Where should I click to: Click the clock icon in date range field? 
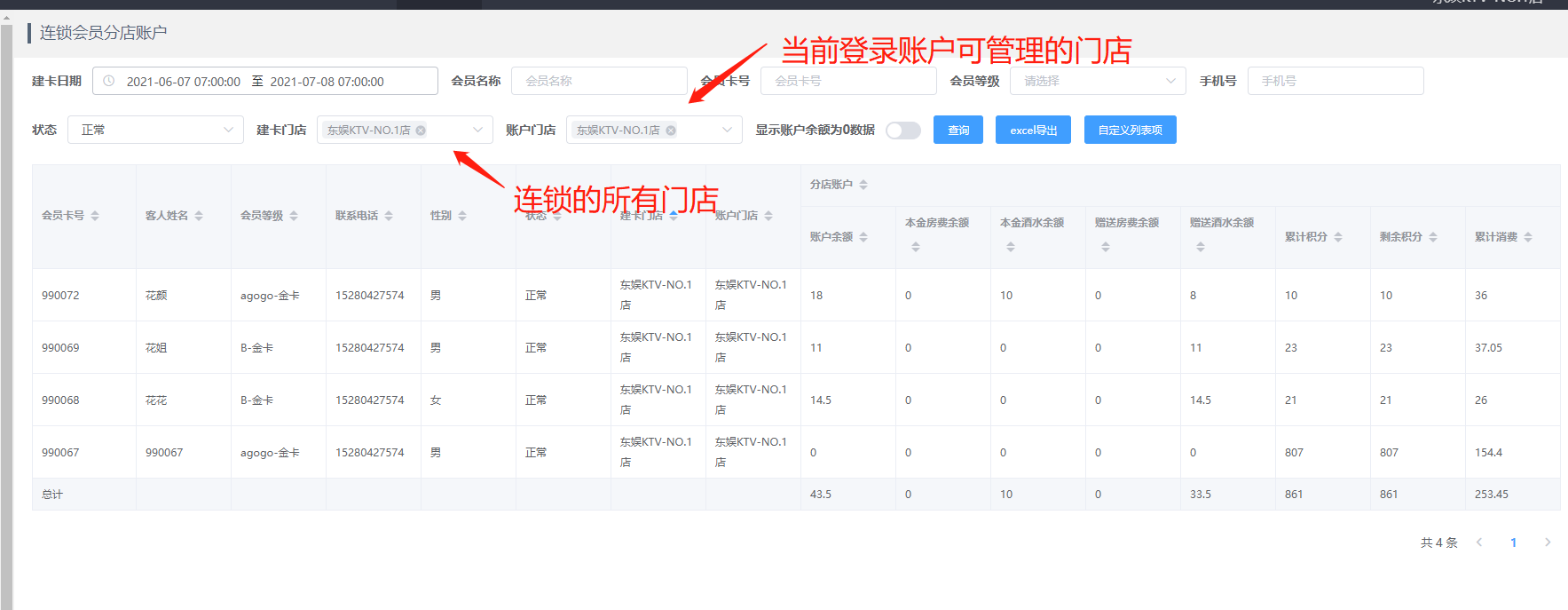point(108,81)
